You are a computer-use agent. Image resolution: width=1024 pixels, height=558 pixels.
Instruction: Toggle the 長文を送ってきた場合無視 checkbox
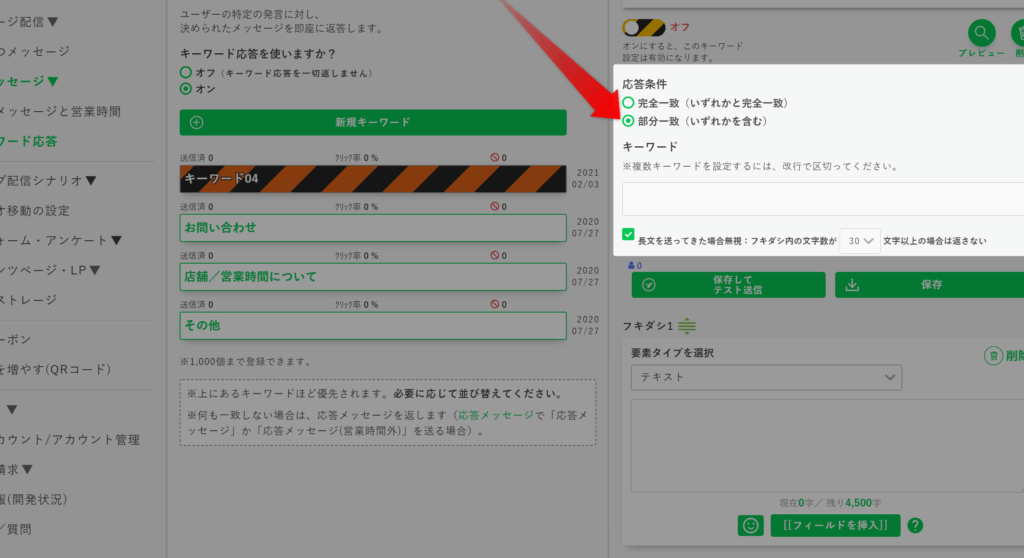[628, 234]
